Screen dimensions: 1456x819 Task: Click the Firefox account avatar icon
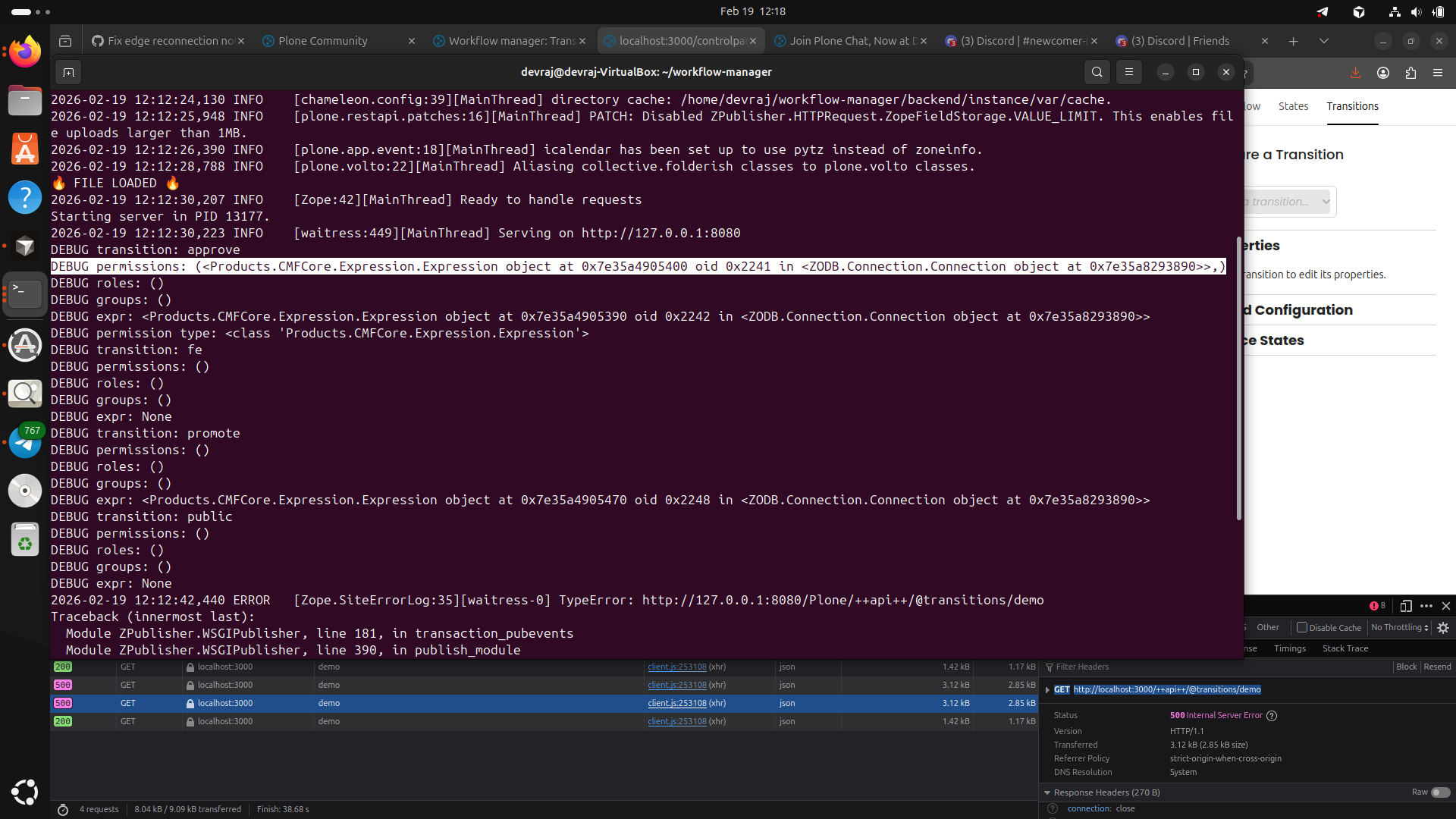pos(1383,73)
